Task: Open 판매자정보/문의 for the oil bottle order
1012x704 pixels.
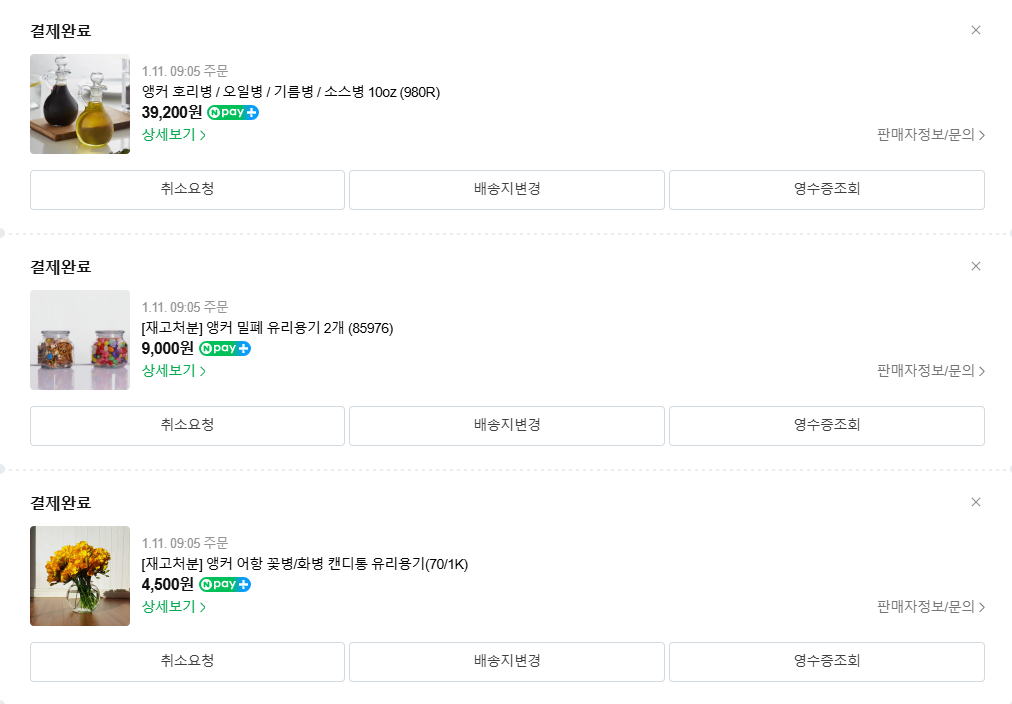Action: pyautogui.click(x=931, y=135)
